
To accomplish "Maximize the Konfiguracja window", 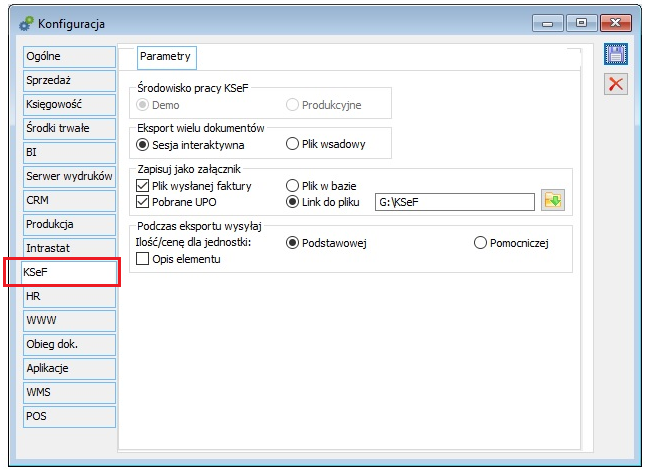I will (x=582, y=23).
